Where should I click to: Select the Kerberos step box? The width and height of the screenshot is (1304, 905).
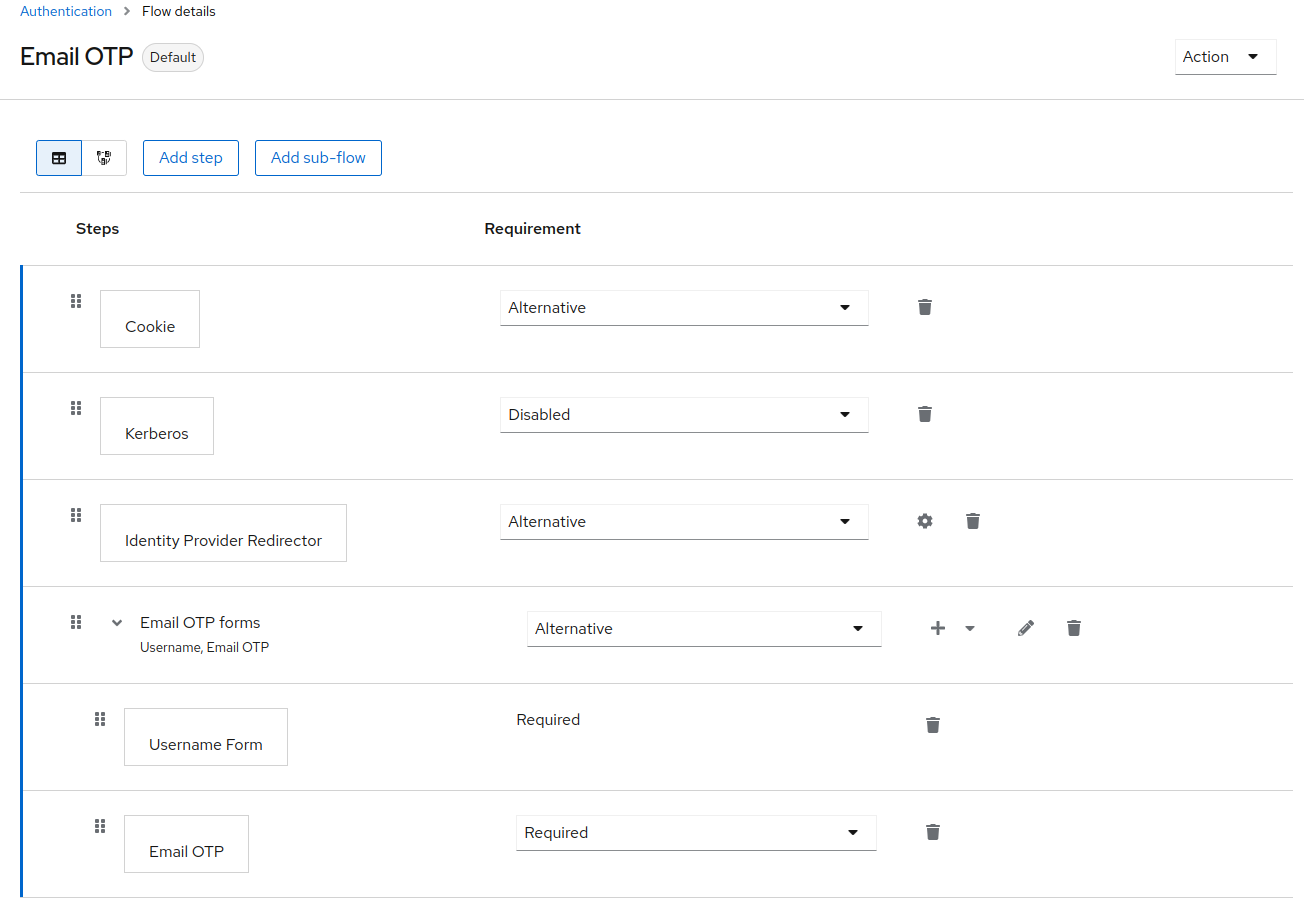pyautogui.click(x=157, y=426)
